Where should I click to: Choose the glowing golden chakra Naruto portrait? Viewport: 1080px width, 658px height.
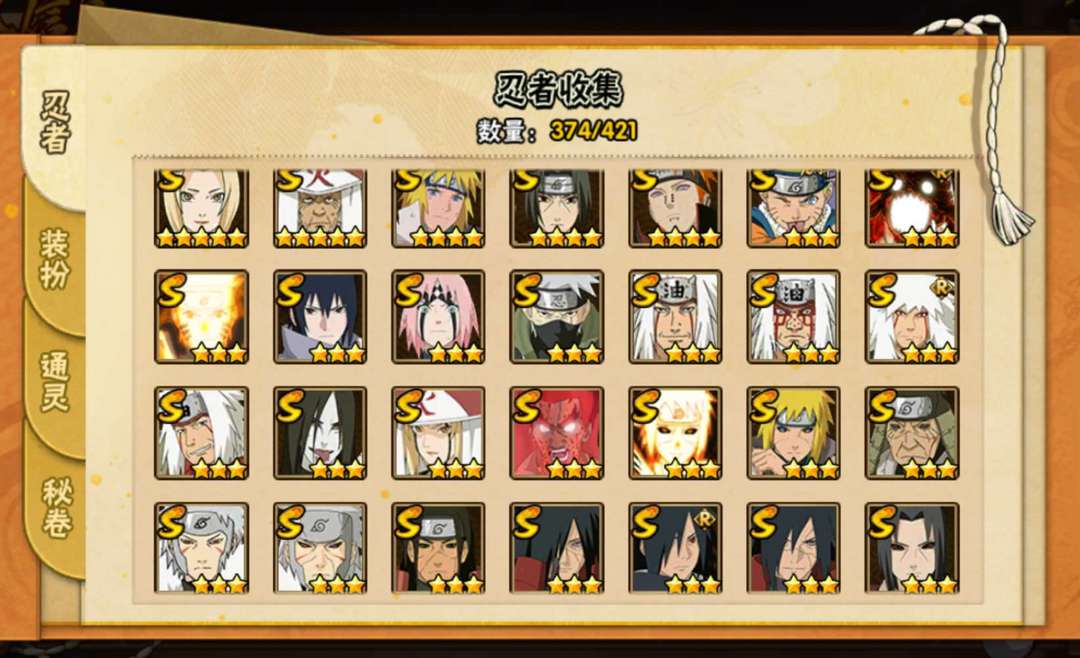[x=201, y=317]
